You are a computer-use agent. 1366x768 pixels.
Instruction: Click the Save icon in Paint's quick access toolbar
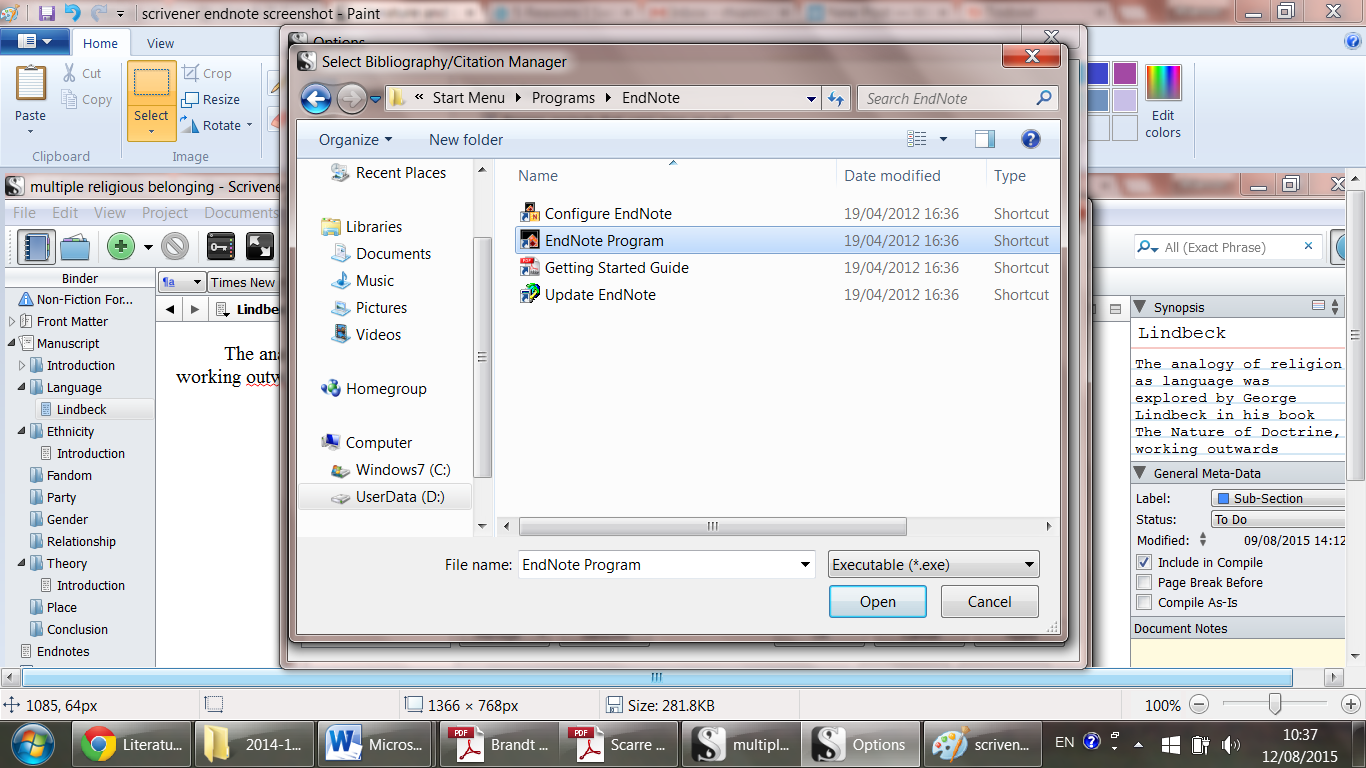[46, 14]
